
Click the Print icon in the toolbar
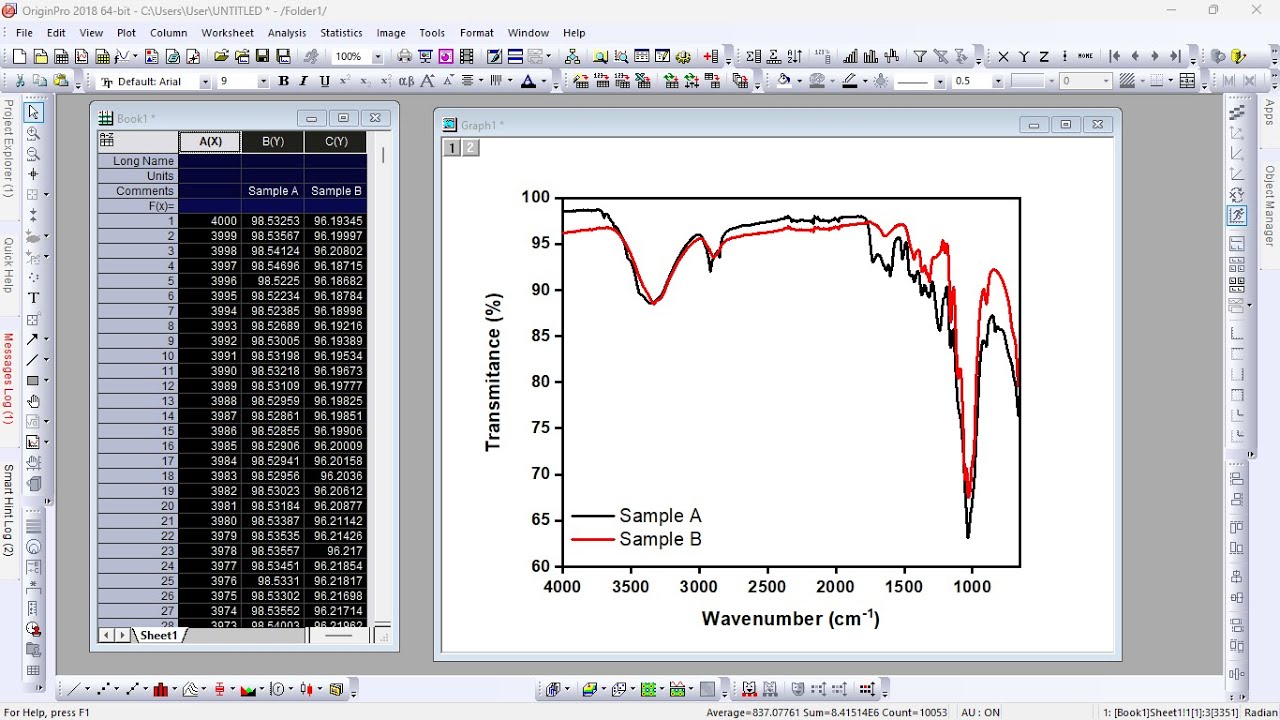click(404, 57)
